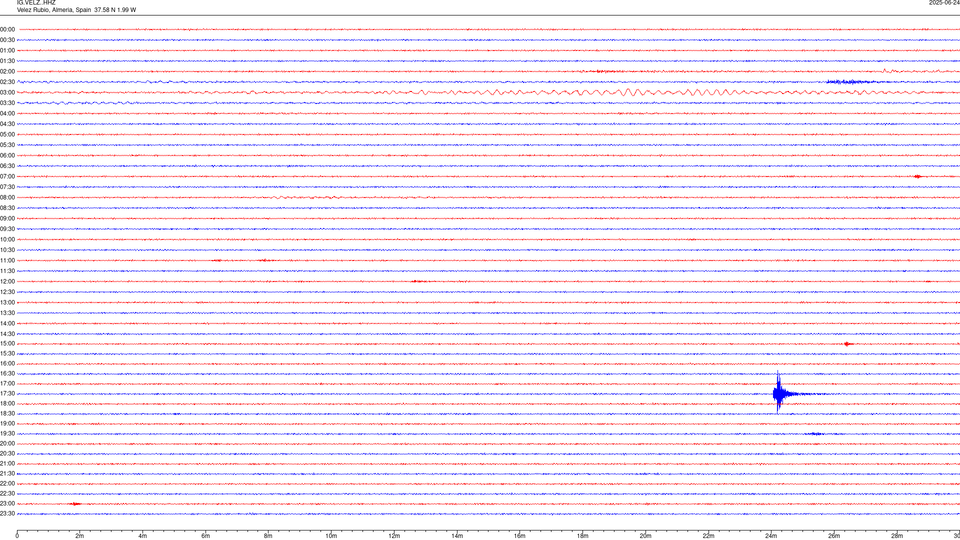The width and height of the screenshot is (960, 540).
Task: Click the 4m axis tick label
Action: [x=143, y=536]
